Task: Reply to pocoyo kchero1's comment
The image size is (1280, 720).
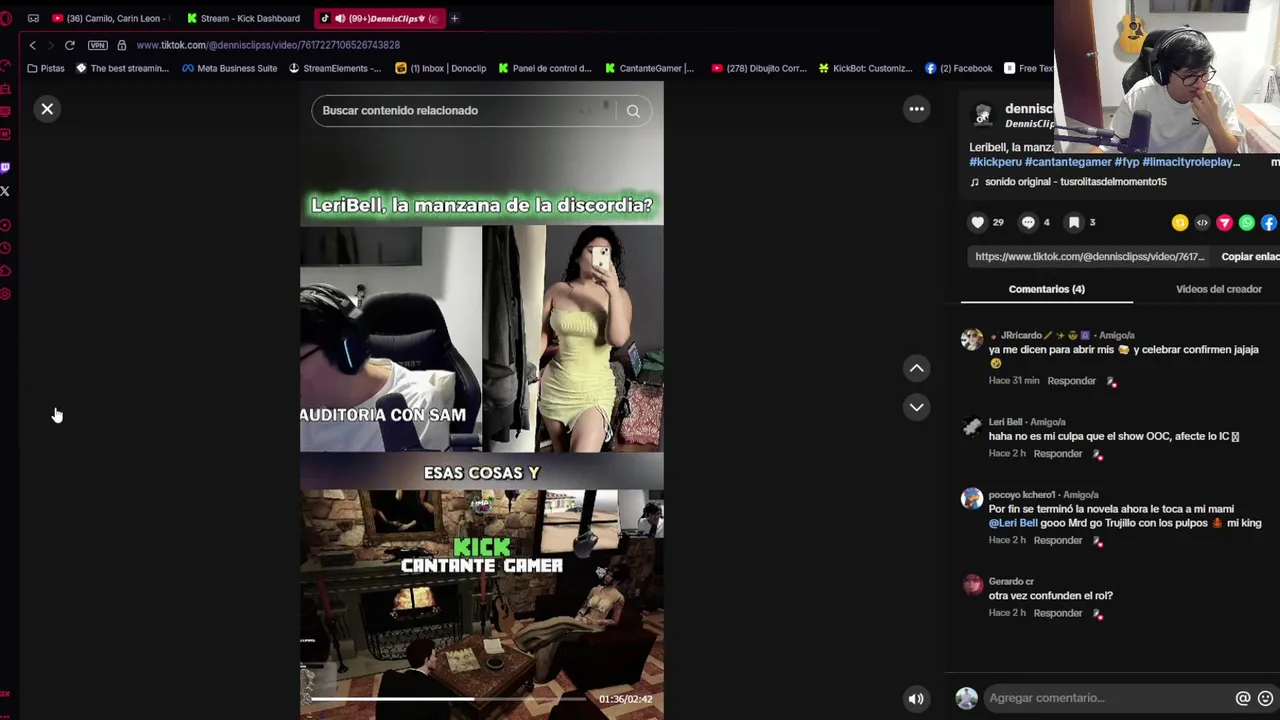Action: (x=1058, y=541)
